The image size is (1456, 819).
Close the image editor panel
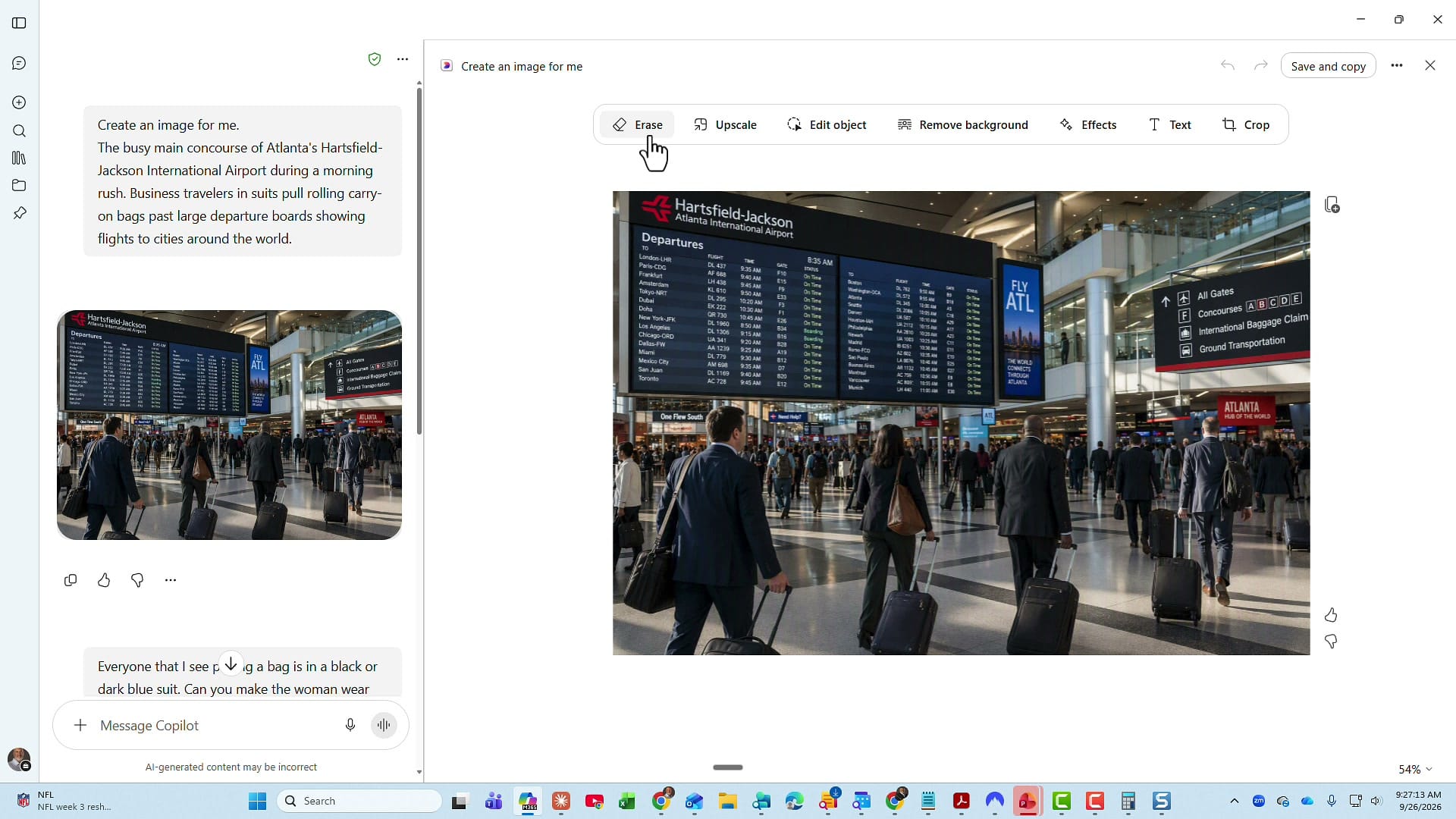1430,66
